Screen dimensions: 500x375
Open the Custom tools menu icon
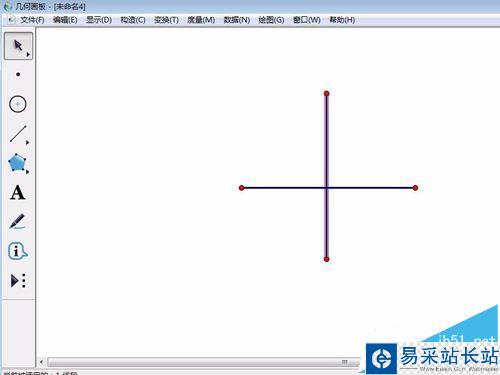[18, 281]
